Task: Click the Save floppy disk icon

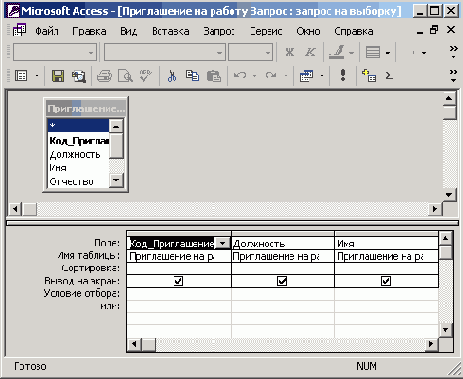Action: 58,76
